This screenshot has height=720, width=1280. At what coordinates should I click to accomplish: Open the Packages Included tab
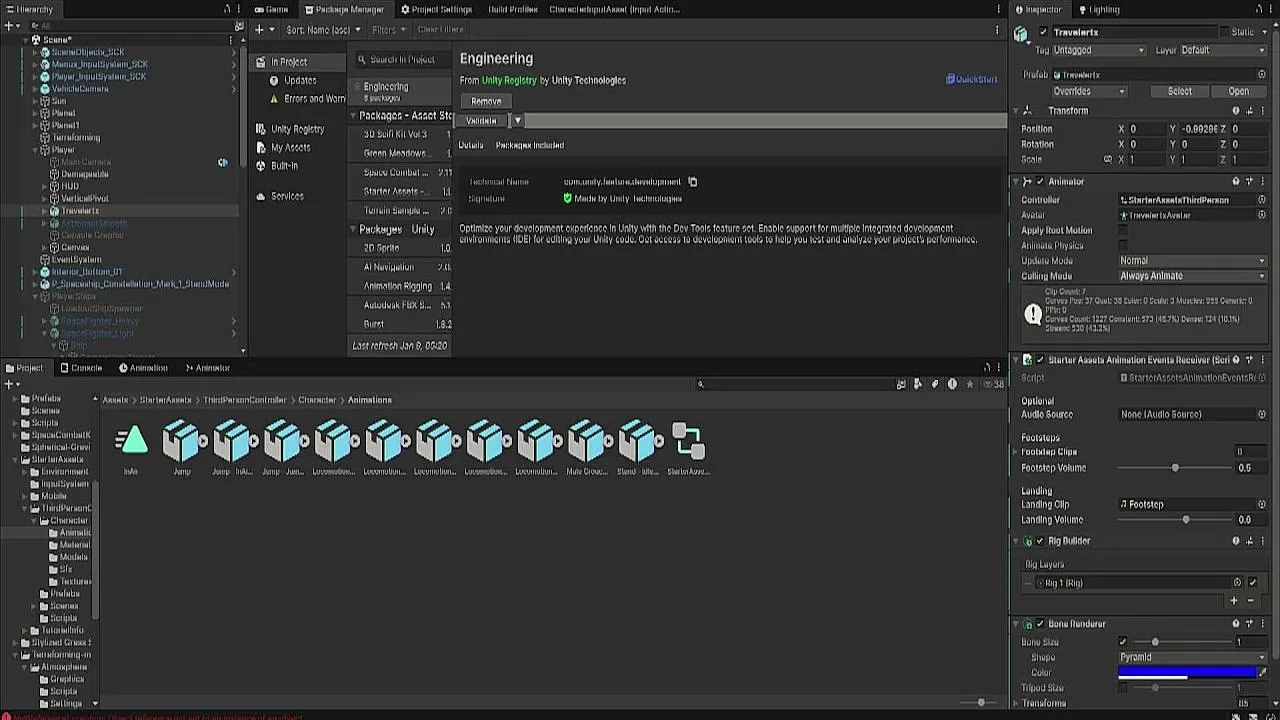[530, 145]
